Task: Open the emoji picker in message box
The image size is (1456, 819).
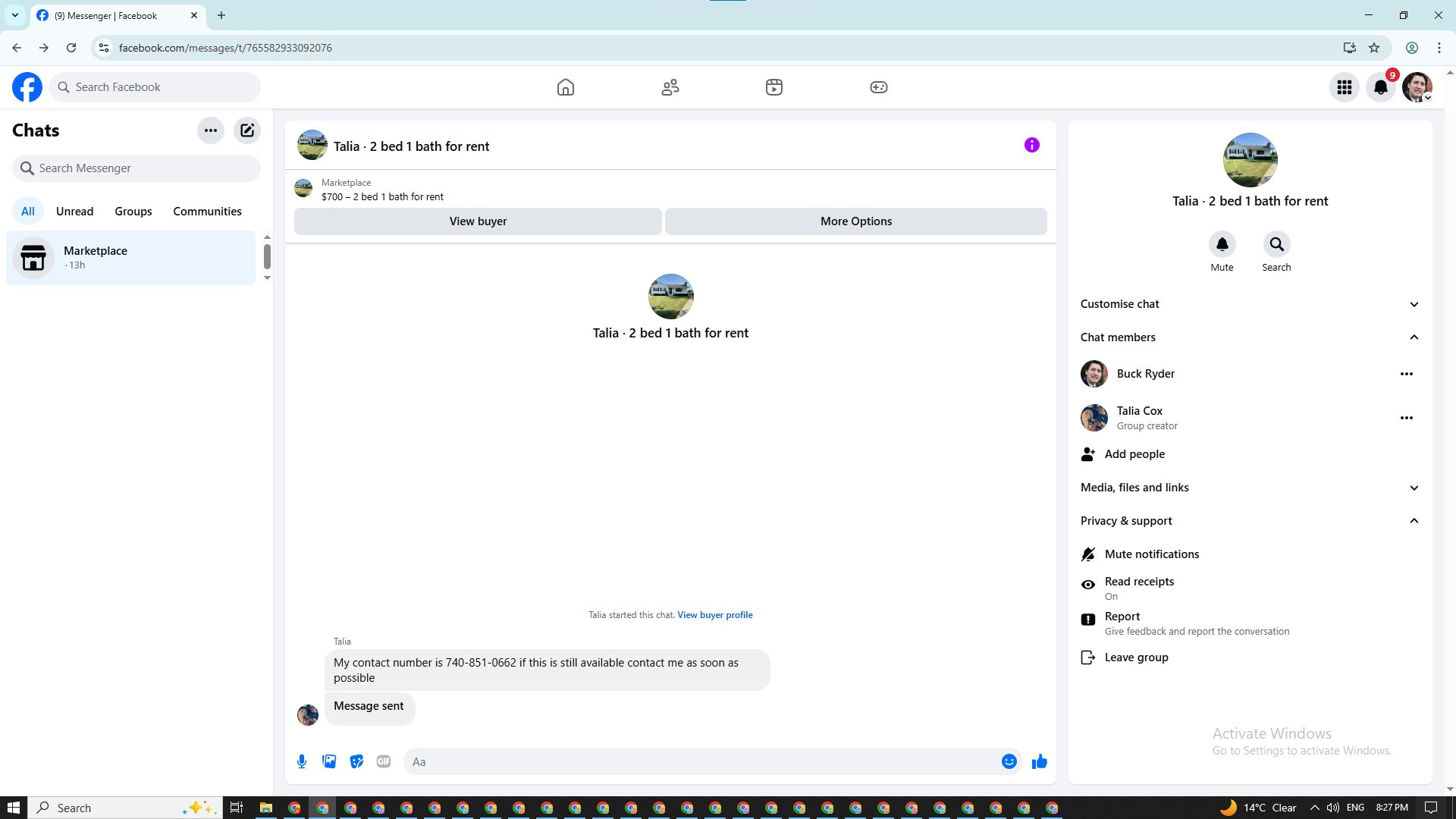Action: click(1009, 761)
